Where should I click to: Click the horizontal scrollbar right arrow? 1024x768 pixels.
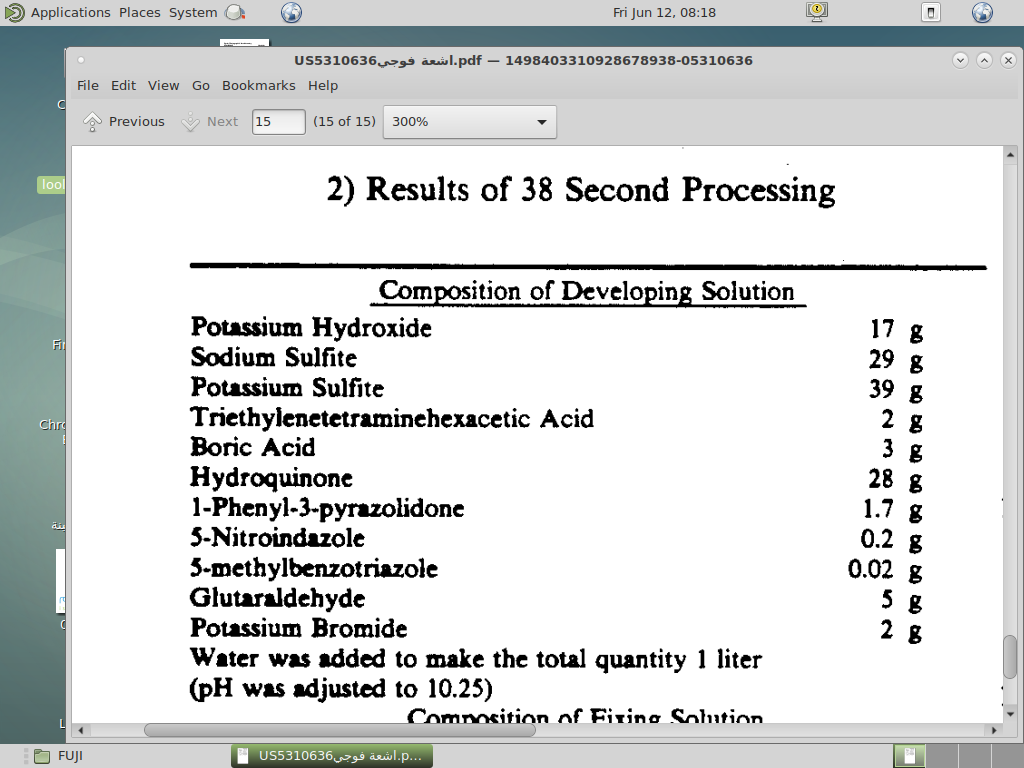pos(994,730)
